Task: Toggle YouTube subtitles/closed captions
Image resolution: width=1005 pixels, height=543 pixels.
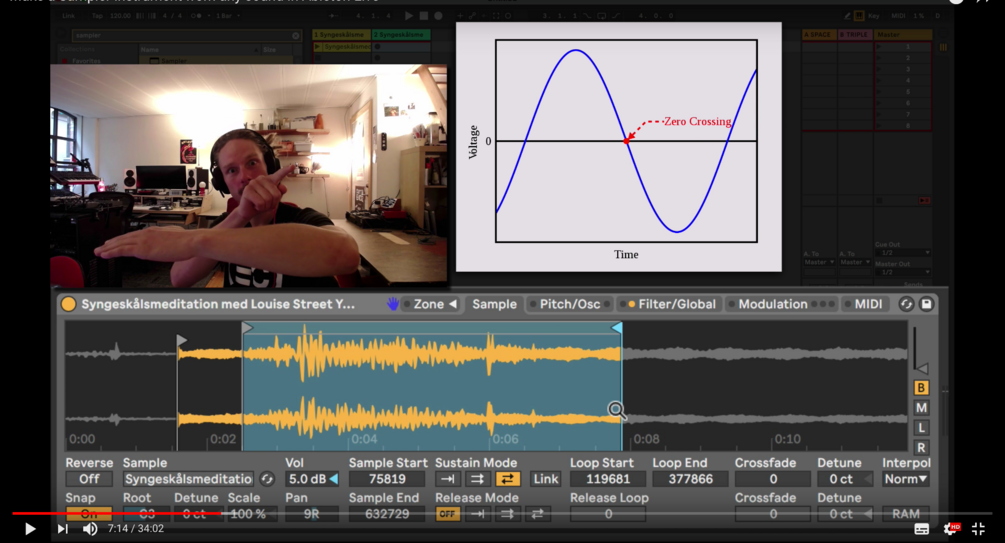Action: pyautogui.click(x=922, y=529)
